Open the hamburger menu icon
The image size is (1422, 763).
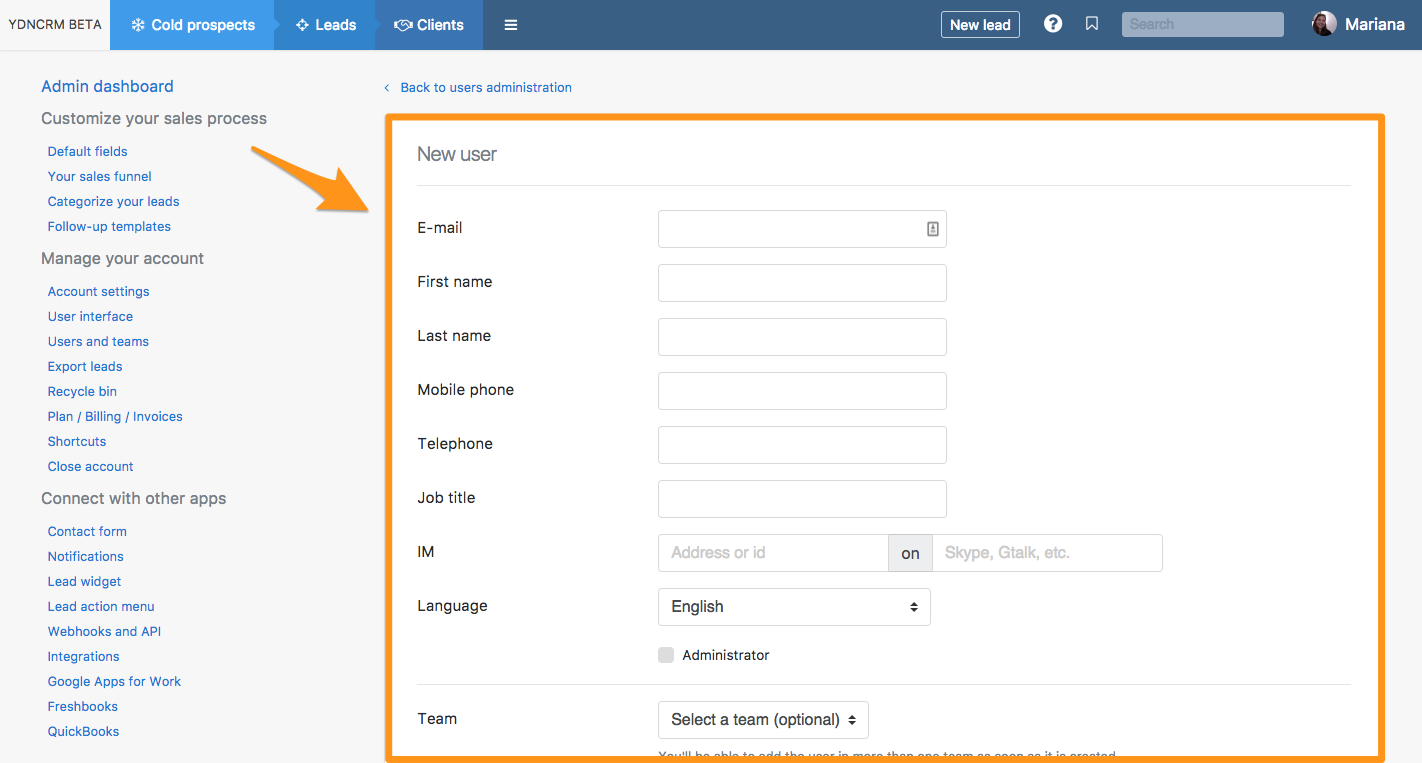[x=511, y=25]
